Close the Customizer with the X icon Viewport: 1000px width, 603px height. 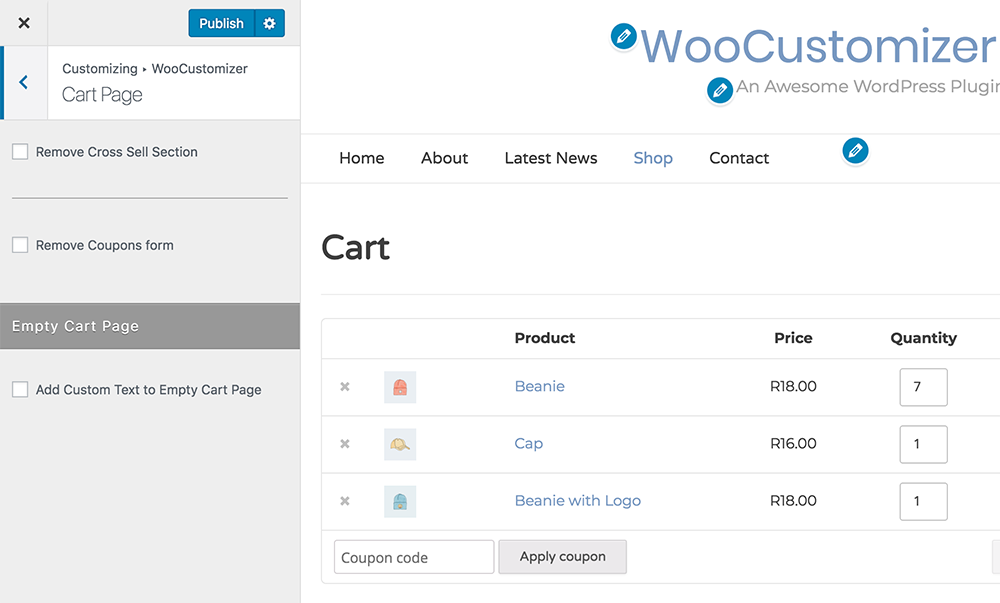(24, 23)
